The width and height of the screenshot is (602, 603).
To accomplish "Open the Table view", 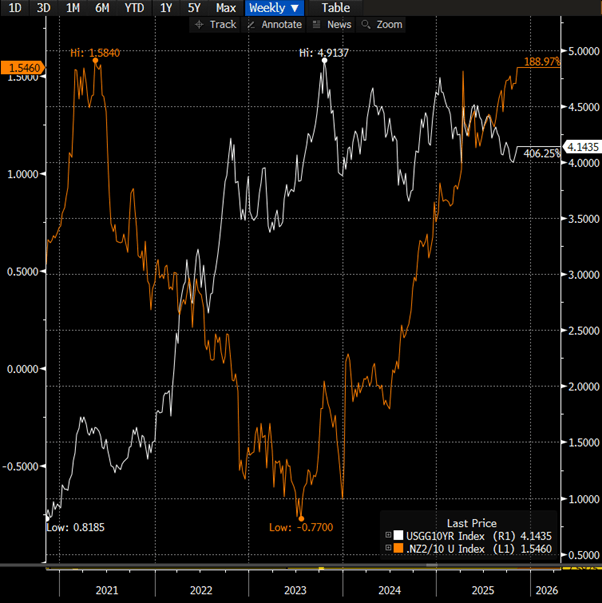I will coord(335,8).
